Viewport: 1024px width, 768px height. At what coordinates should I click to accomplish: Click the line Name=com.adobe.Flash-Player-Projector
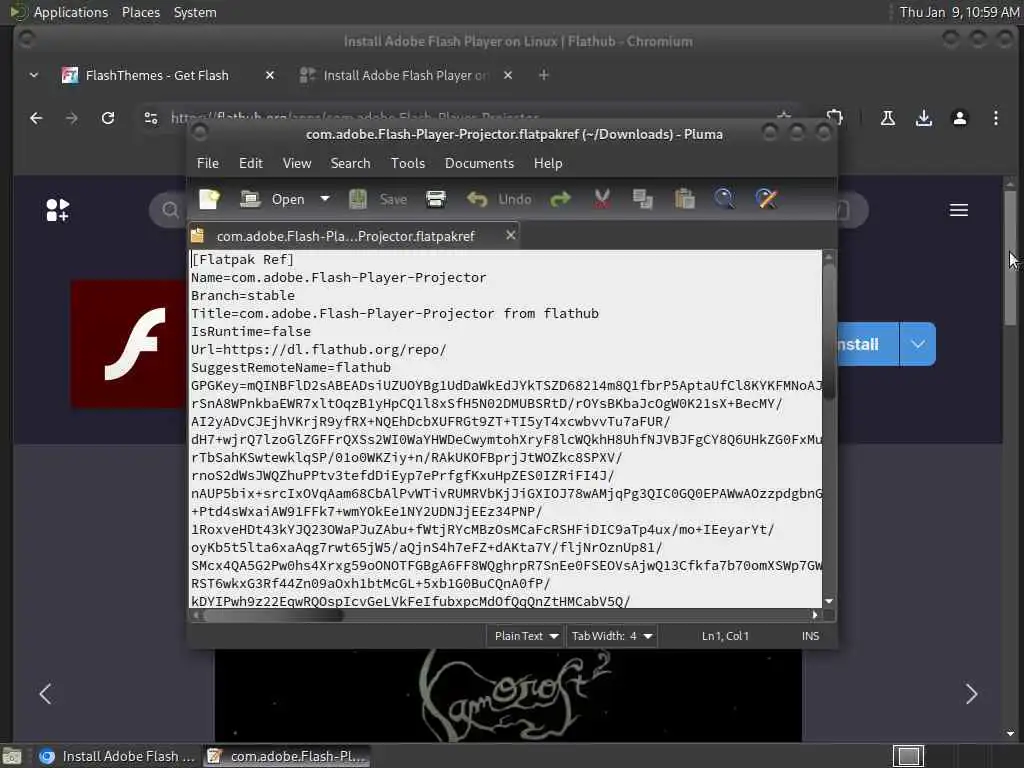[338, 278]
